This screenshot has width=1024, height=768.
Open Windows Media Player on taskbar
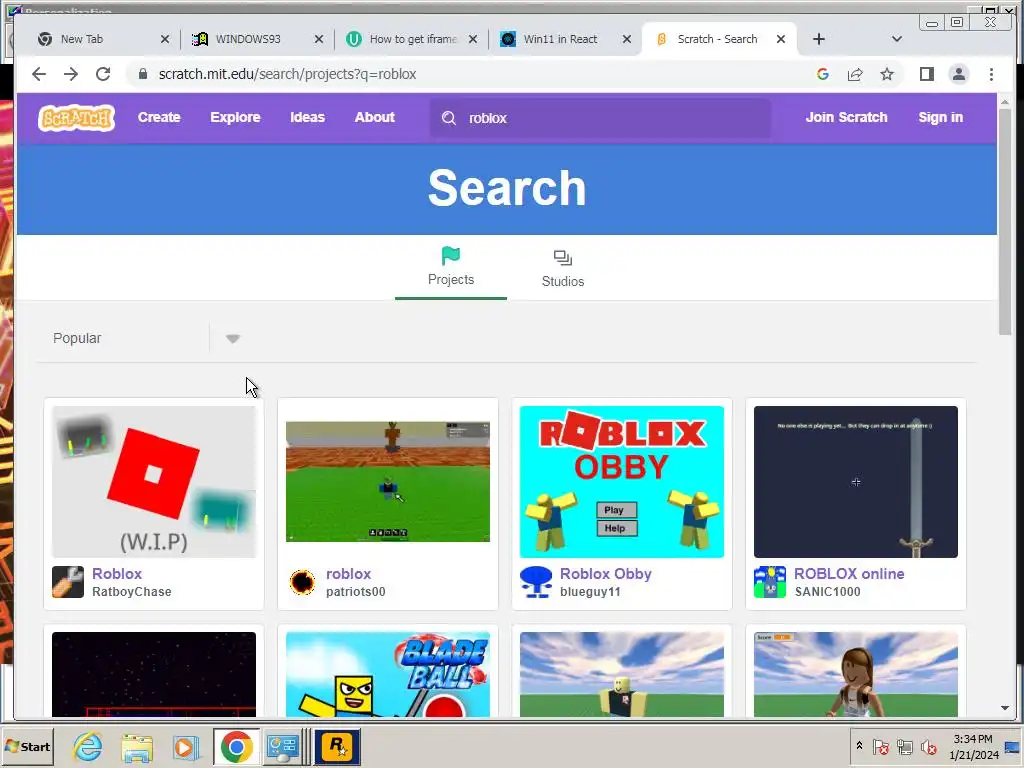point(186,746)
